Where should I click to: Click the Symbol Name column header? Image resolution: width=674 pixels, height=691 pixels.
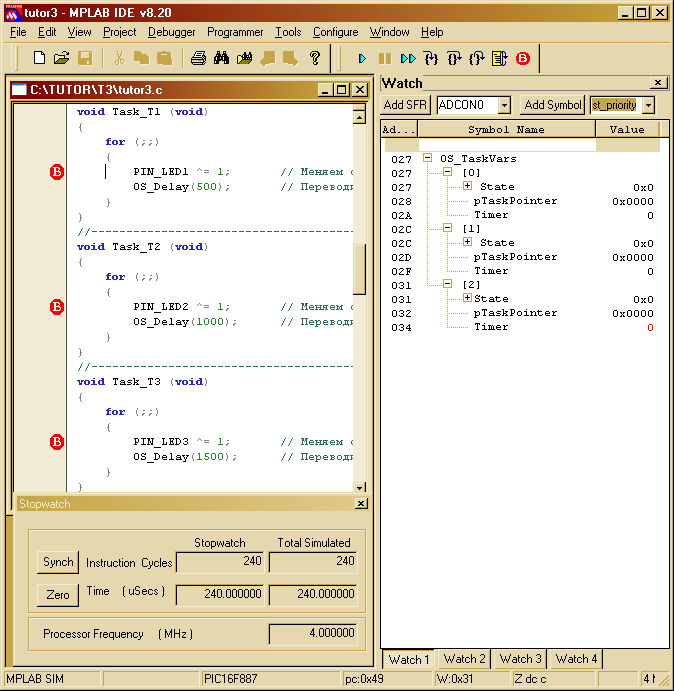tap(506, 130)
